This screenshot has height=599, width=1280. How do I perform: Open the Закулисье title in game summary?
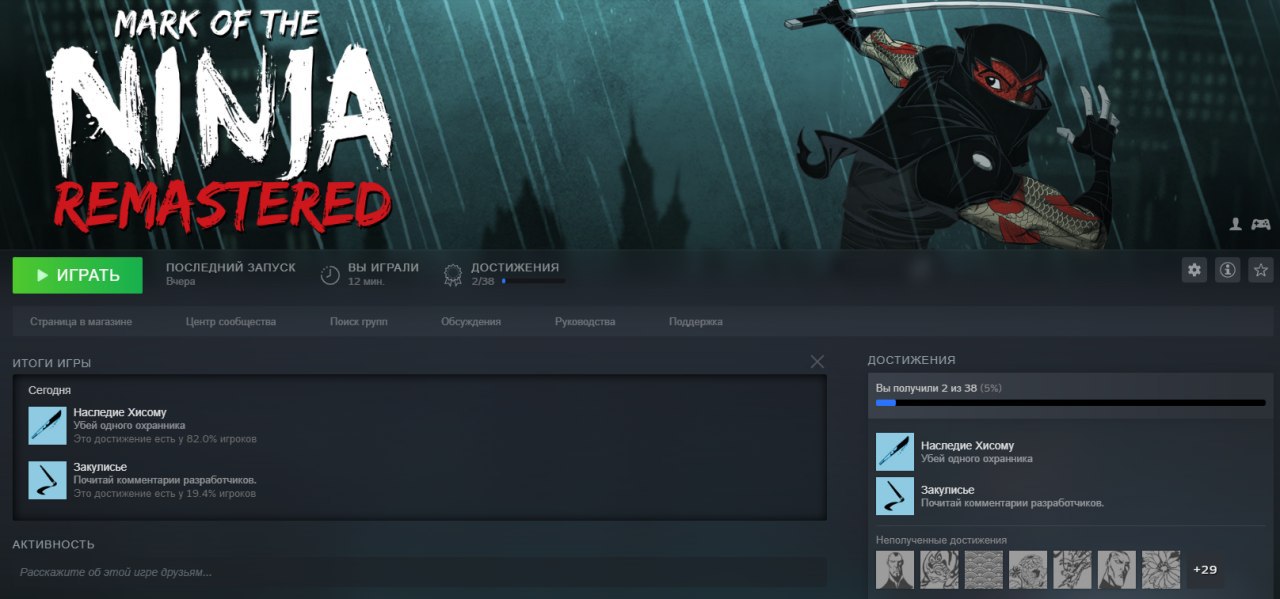100,467
